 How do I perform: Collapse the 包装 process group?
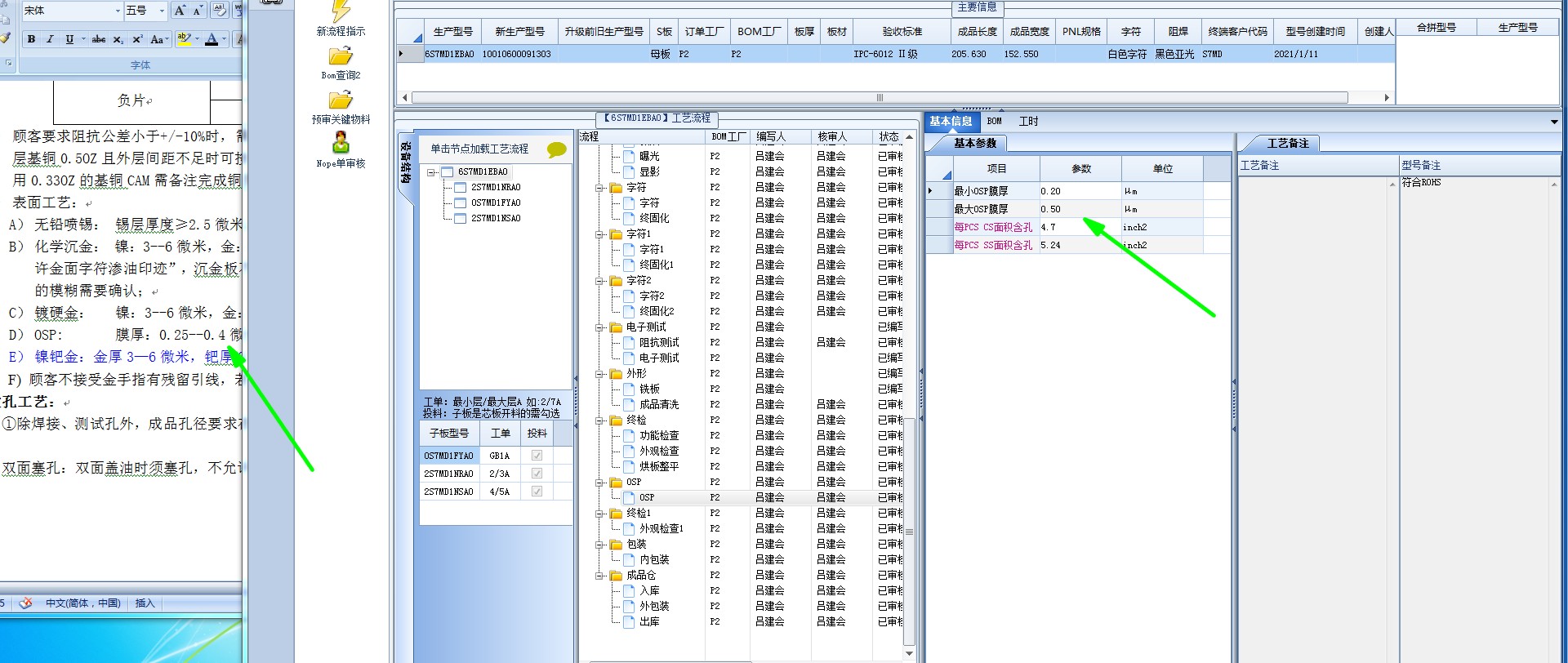coord(600,544)
